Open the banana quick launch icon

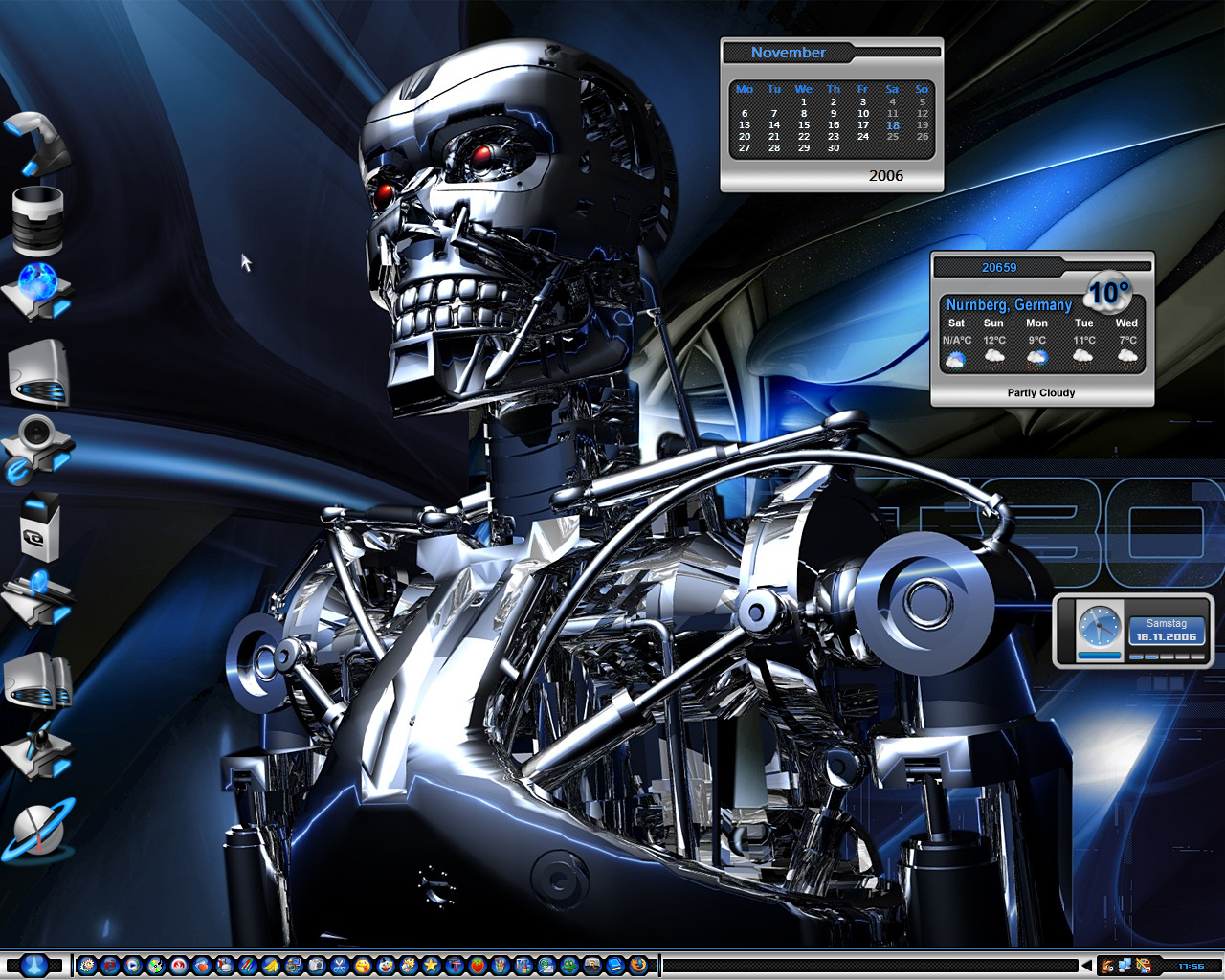[x=269, y=966]
